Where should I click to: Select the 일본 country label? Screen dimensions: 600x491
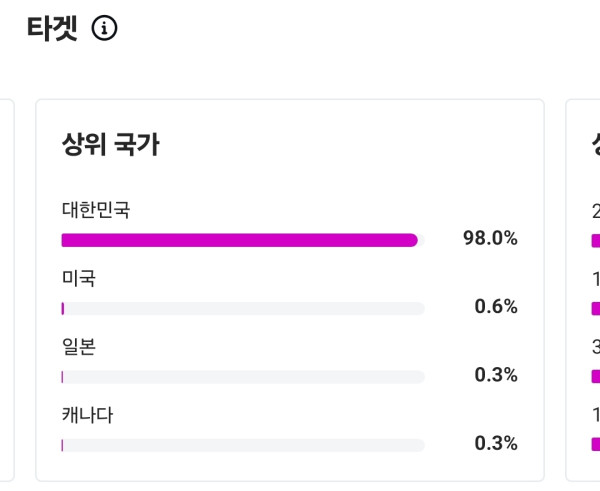click(79, 346)
